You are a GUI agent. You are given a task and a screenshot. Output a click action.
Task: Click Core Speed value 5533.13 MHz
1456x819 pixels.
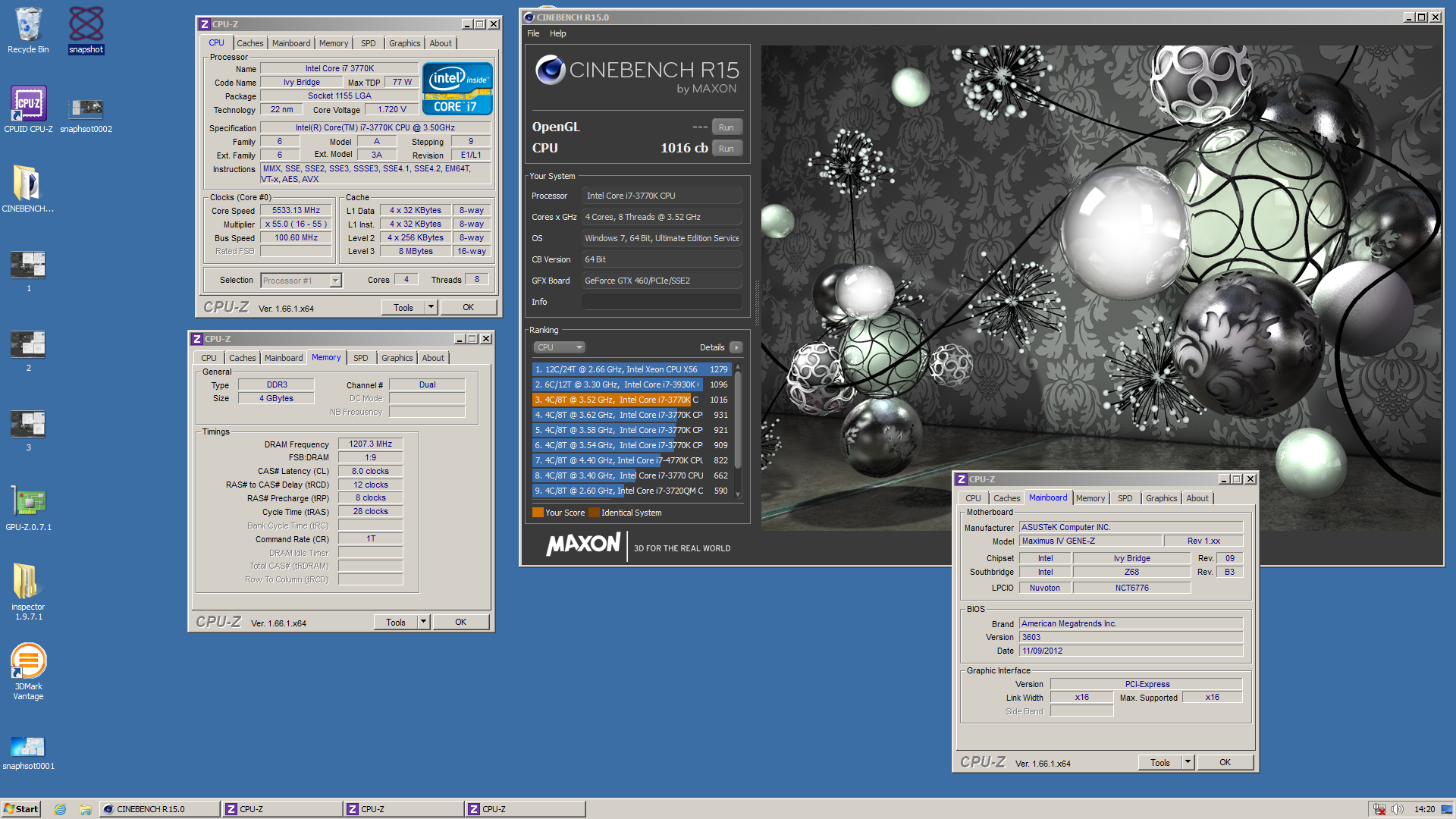[x=296, y=211]
